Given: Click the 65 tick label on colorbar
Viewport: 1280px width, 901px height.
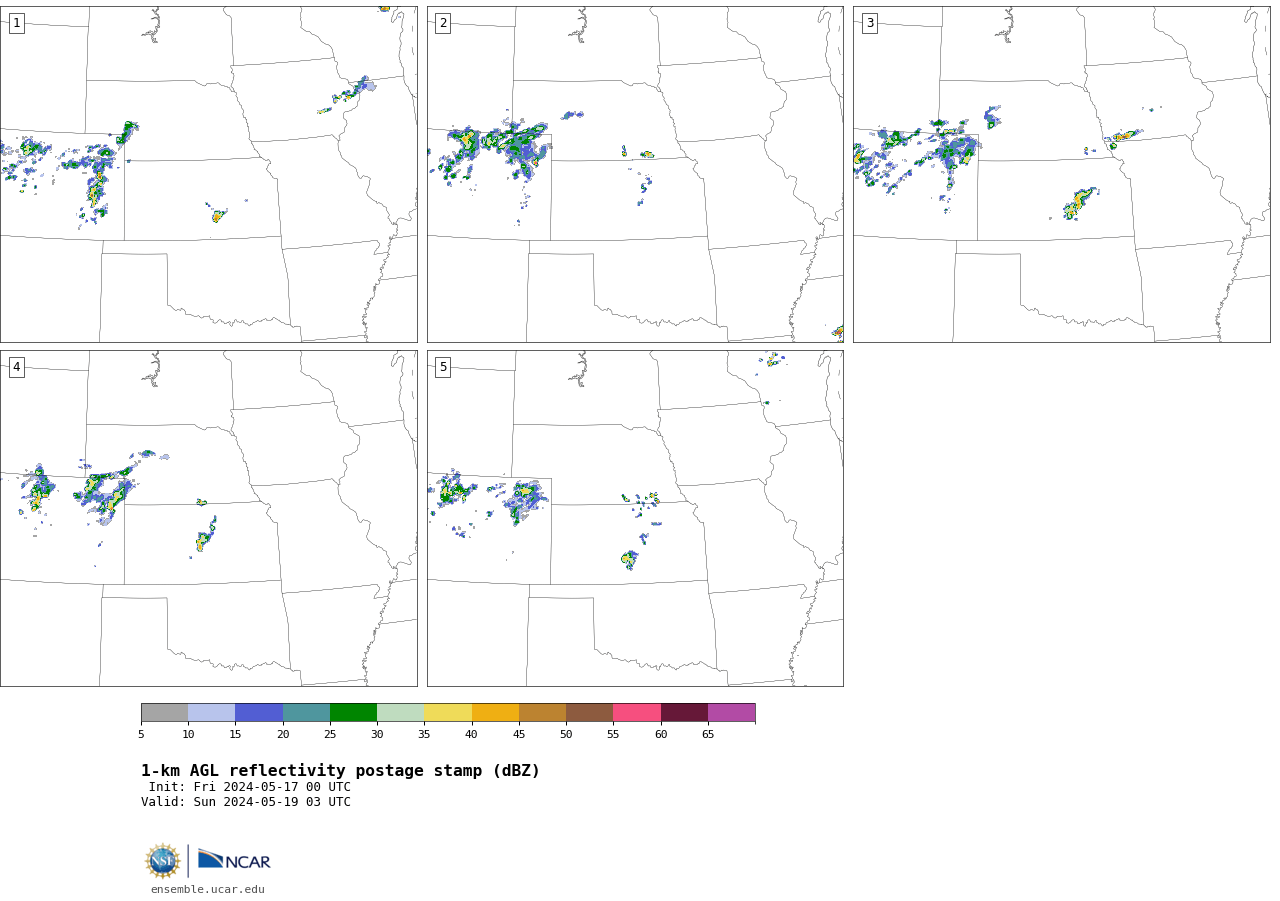Looking at the screenshot, I should [708, 735].
